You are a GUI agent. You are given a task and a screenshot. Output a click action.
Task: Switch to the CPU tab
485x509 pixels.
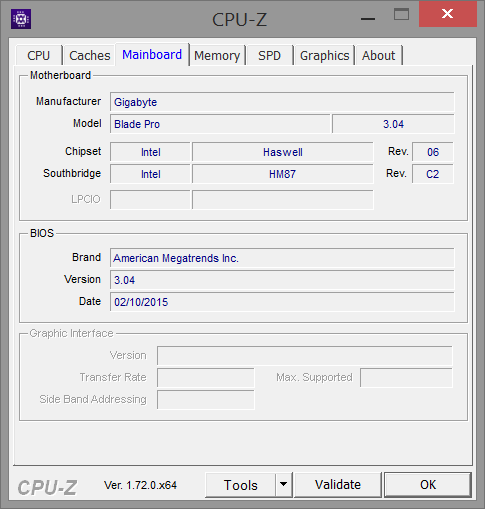(39, 55)
